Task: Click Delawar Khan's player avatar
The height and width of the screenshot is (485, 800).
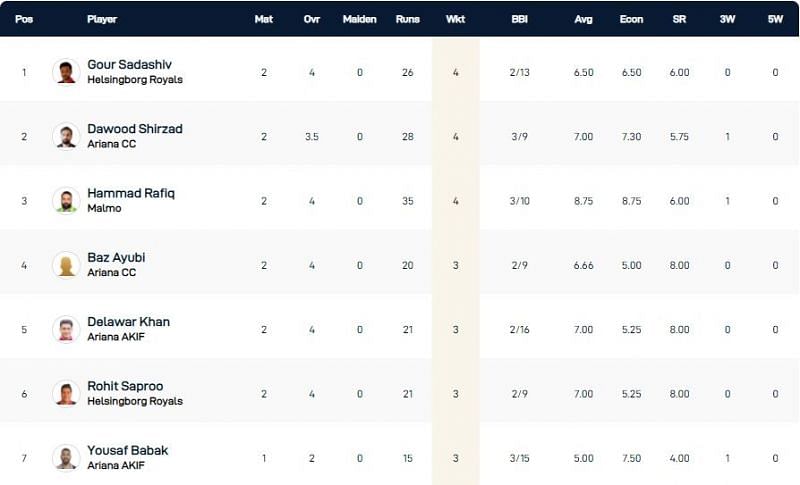Action: point(66,329)
